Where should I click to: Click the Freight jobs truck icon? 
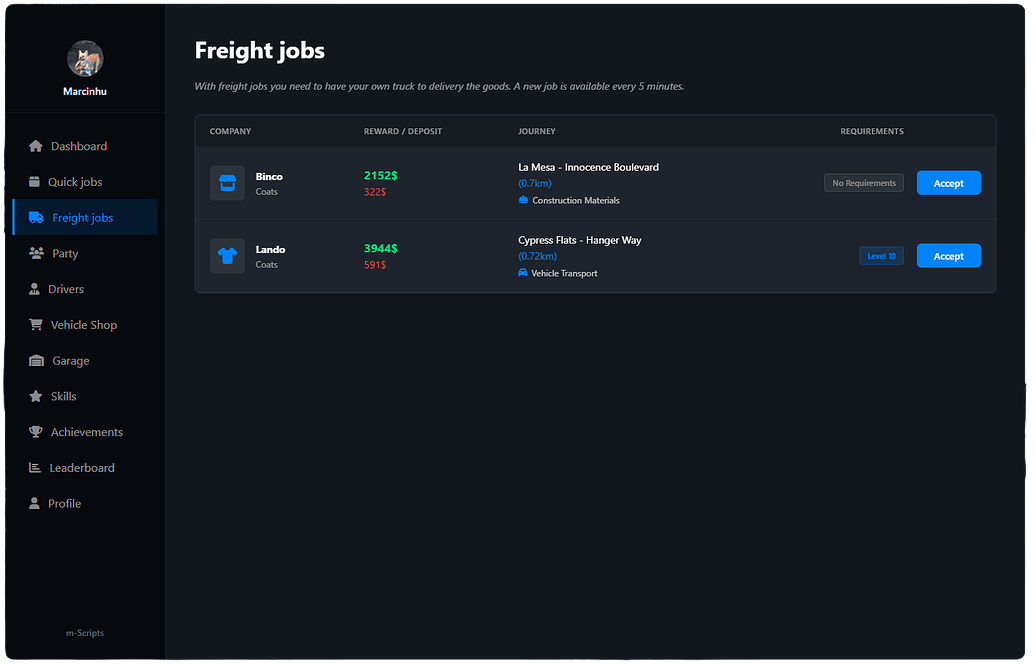[x=36, y=217]
